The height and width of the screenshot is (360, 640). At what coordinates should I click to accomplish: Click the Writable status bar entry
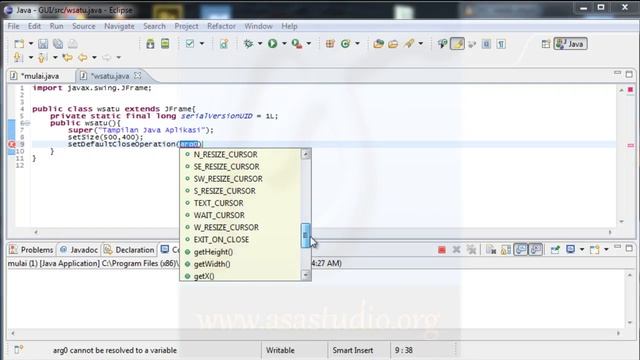click(280, 350)
